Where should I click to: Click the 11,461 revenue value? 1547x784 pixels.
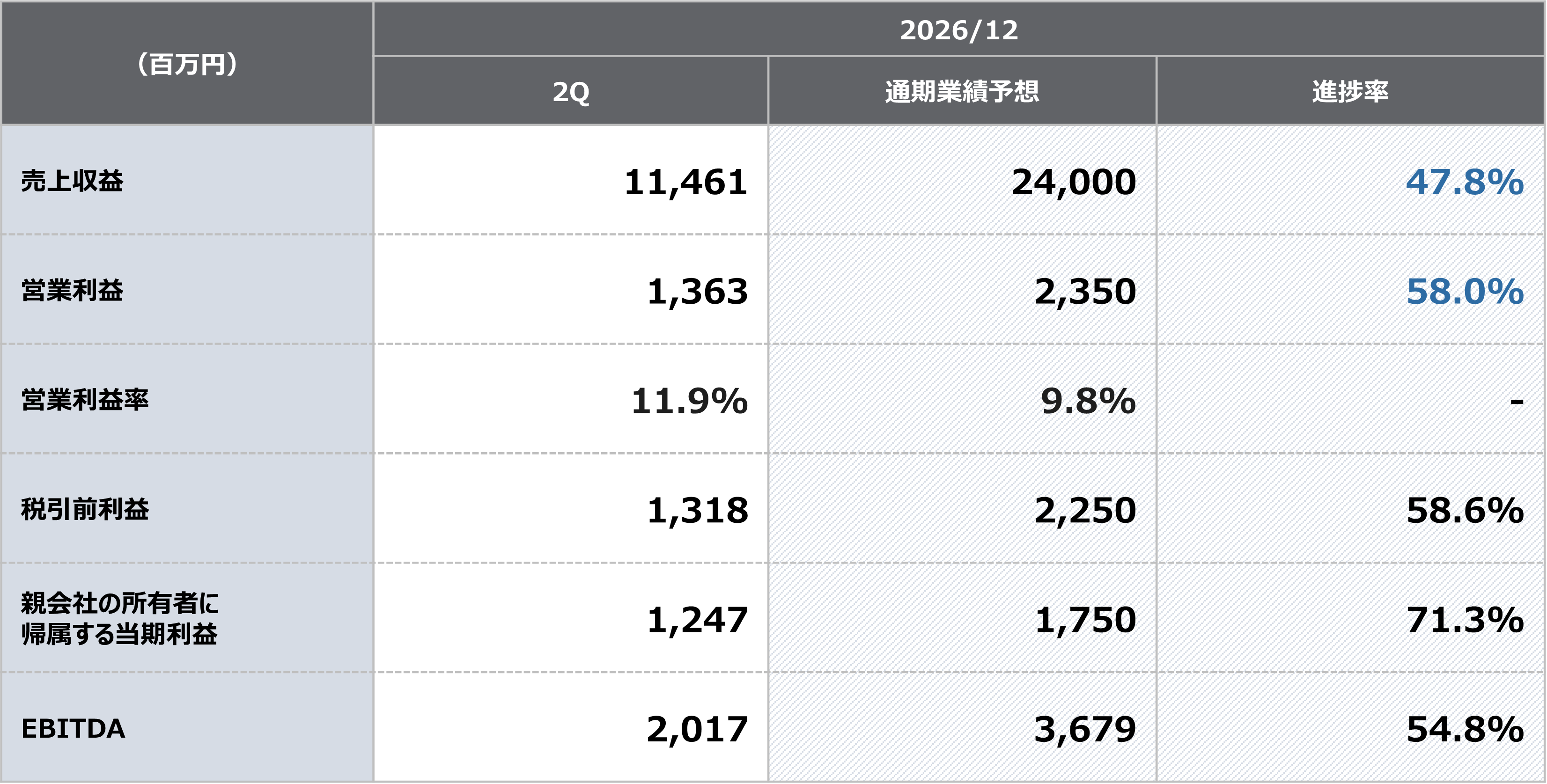[686, 182]
